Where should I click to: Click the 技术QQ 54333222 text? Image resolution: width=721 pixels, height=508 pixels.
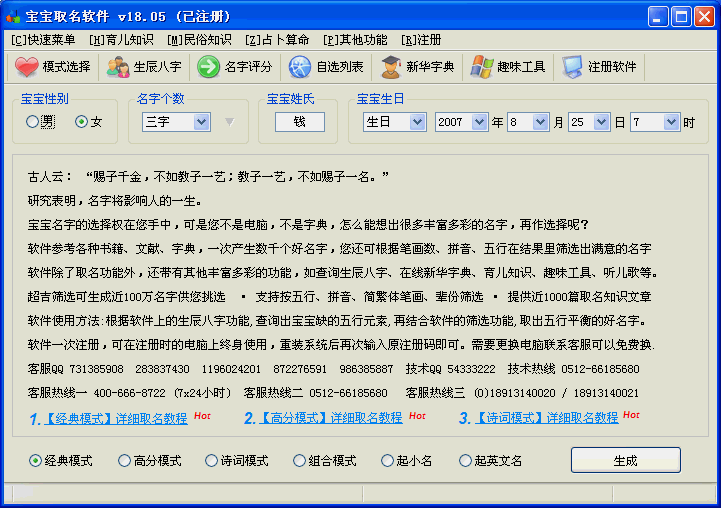tap(451, 369)
